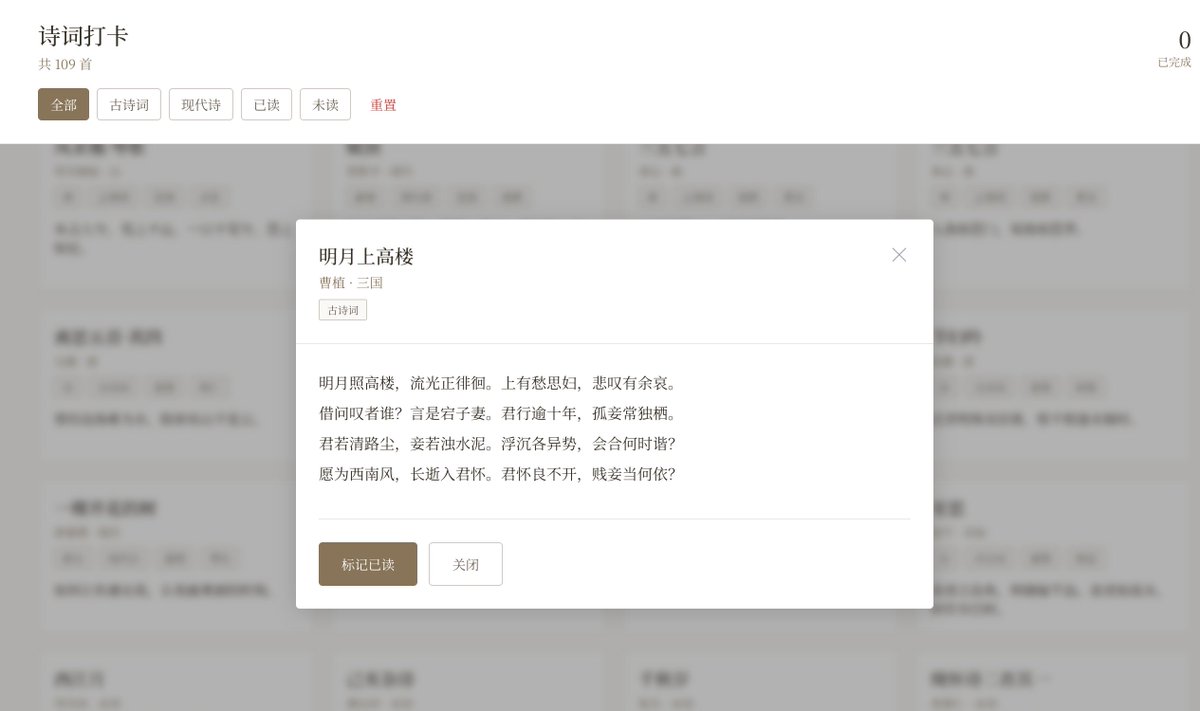
Task: Filter by 现代诗
Action: click(201, 104)
